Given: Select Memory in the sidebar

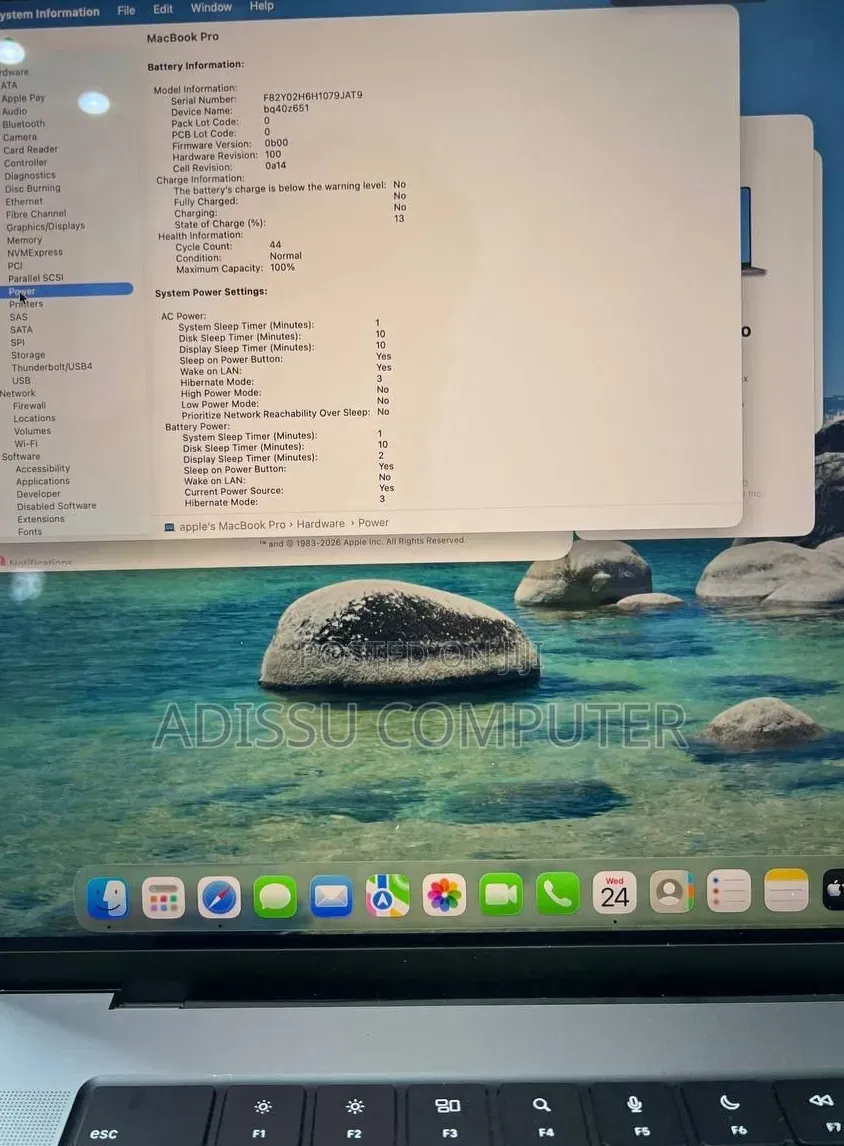Looking at the screenshot, I should click(25, 240).
